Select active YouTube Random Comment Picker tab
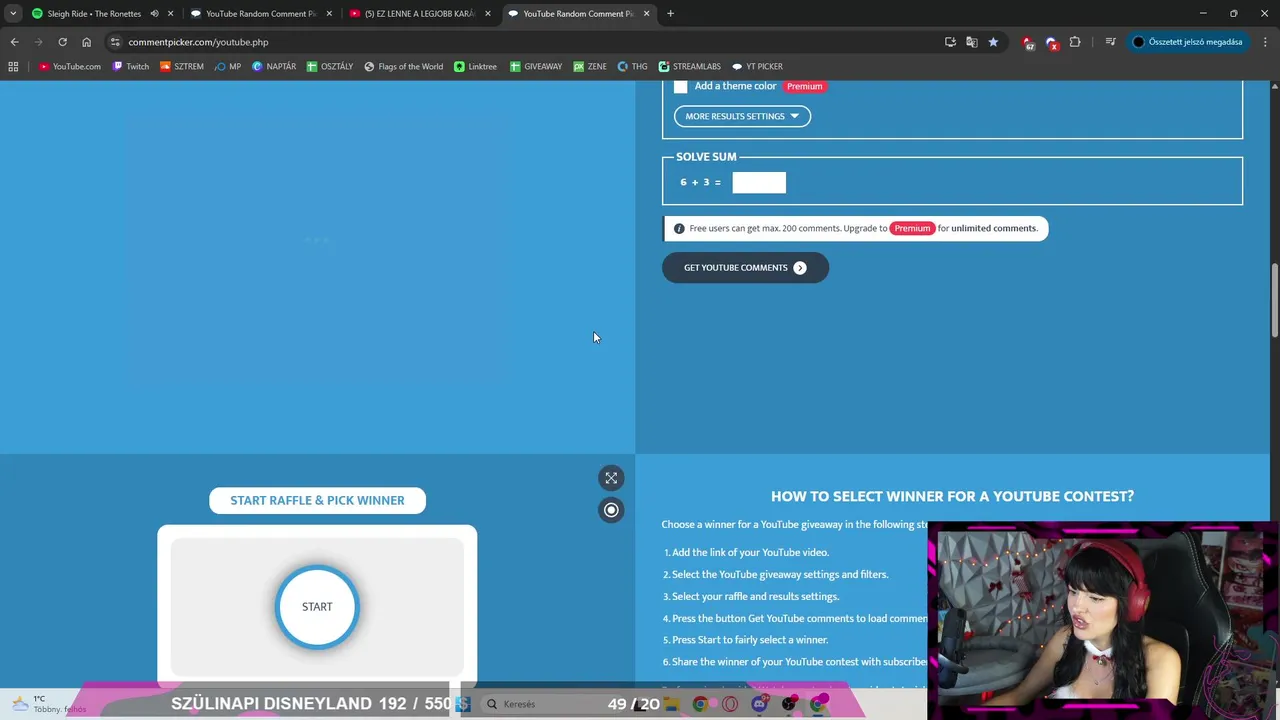This screenshot has width=1280, height=720. click(578, 14)
